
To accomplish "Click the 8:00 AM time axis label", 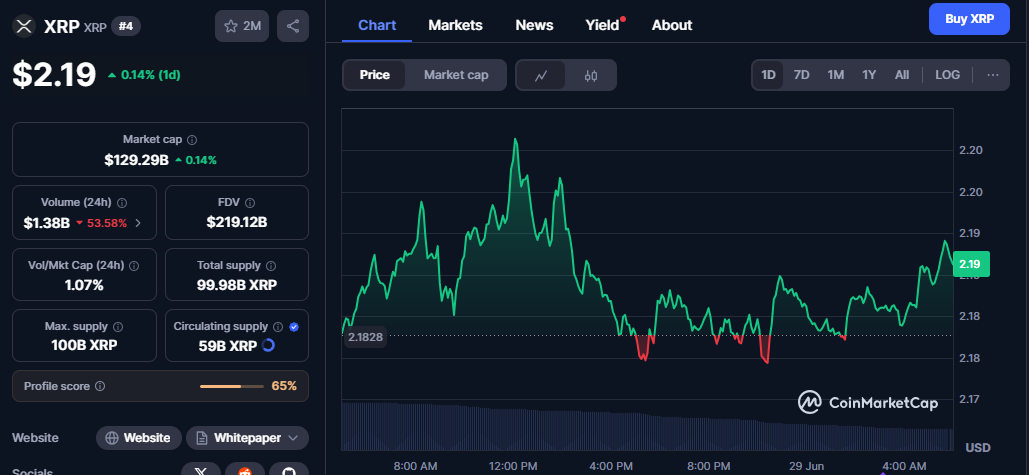I will (415, 466).
